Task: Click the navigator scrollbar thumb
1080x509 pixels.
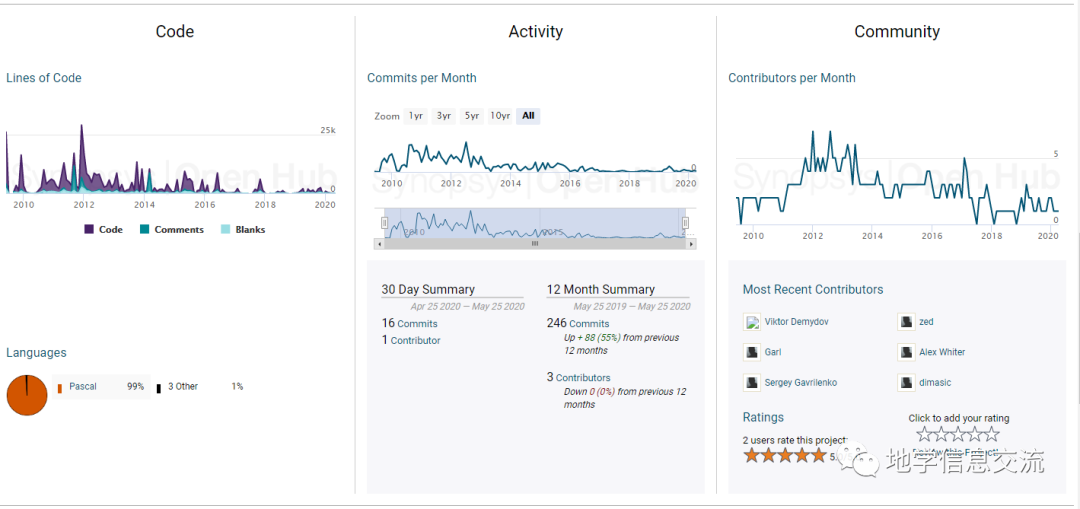Action: (x=534, y=244)
